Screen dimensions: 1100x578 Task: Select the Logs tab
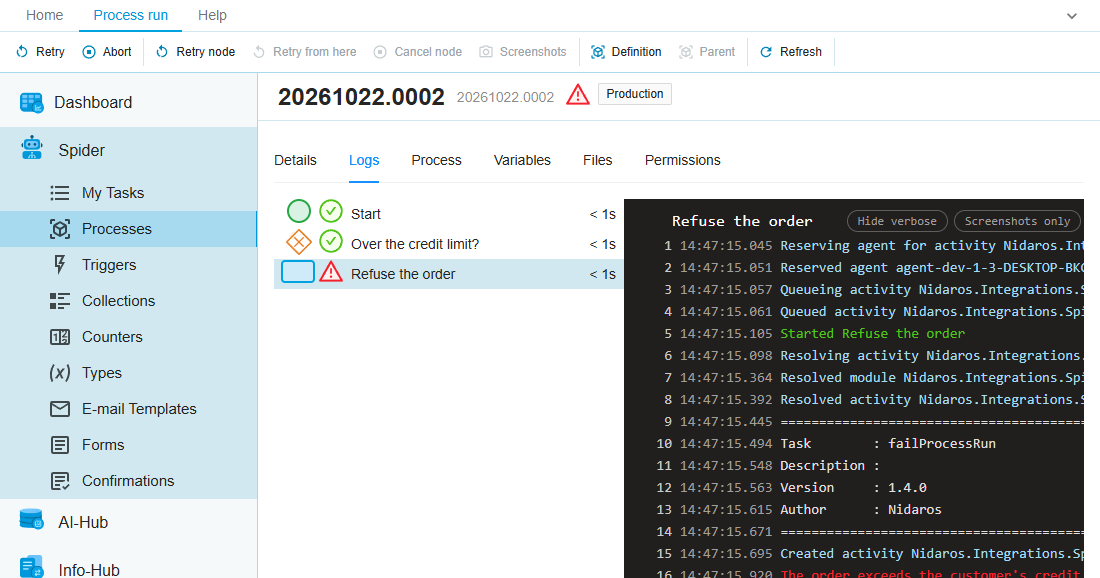(x=363, y=160)
